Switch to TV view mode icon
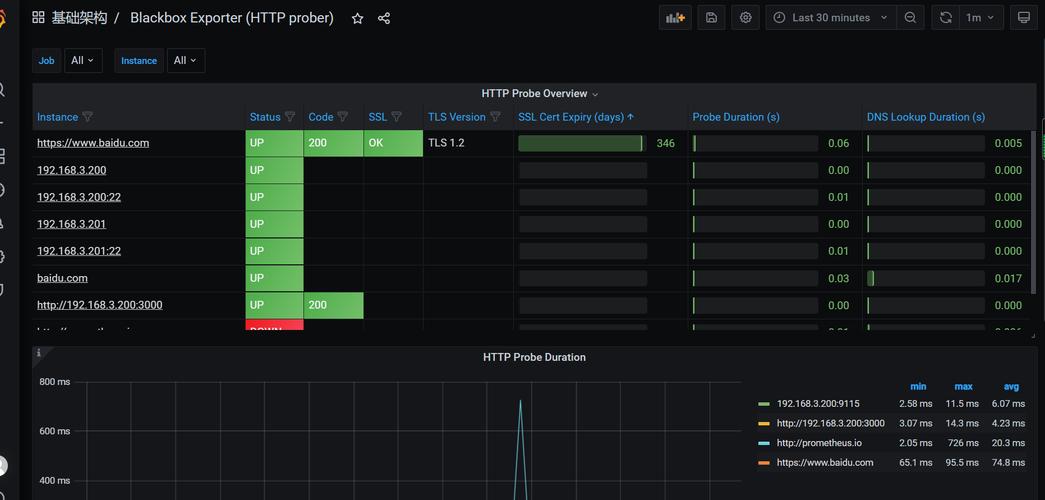The width and height of the screenshot is (1045, 500). pyautogui.click(x=1022, y=18)
